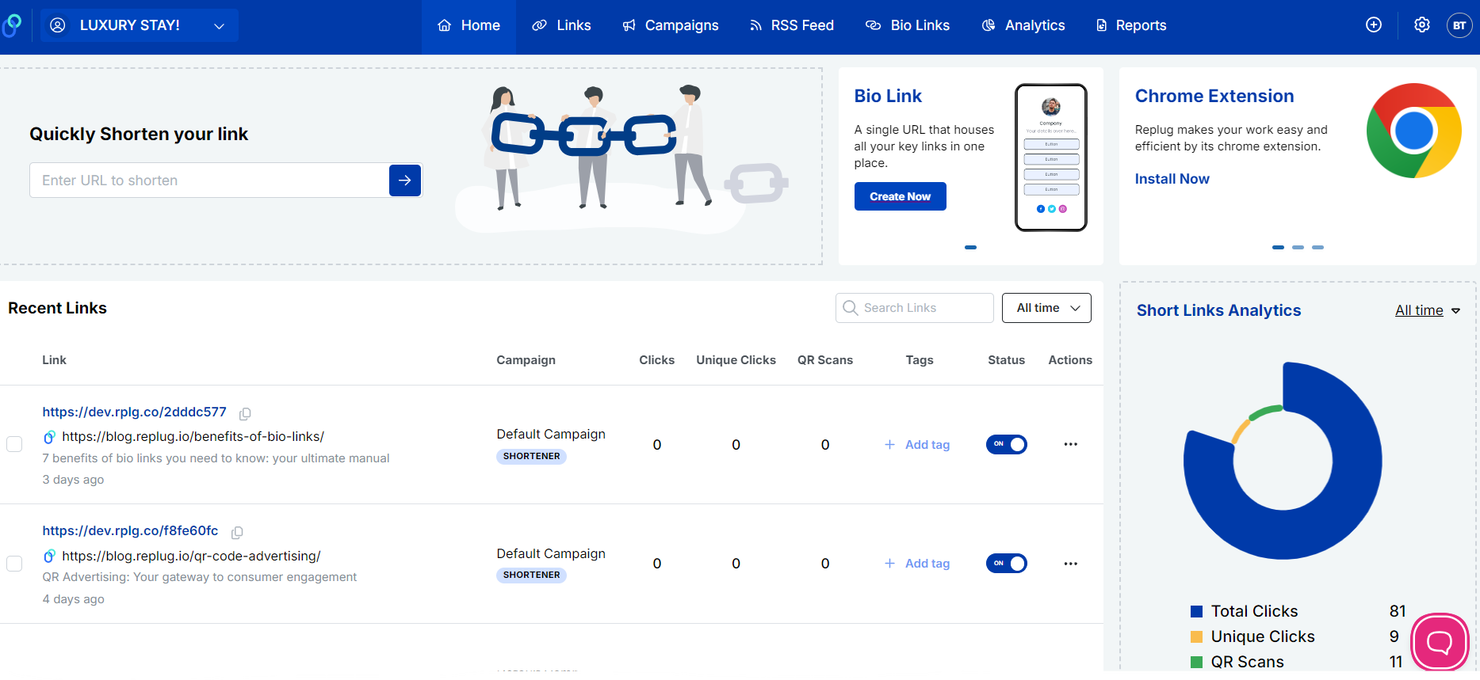
Task: Click the favicon beside qr-code-advertising URL
Action: point(49,556)
